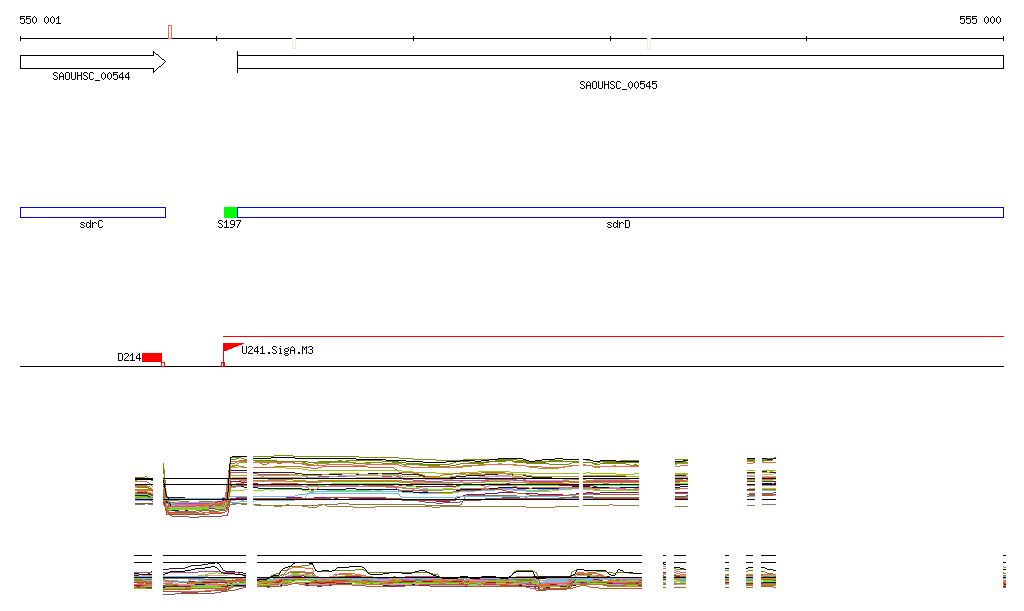Select the sdrC blue annotation box
The height and width of the screenshot is (611, 1024).
(93, 212)
